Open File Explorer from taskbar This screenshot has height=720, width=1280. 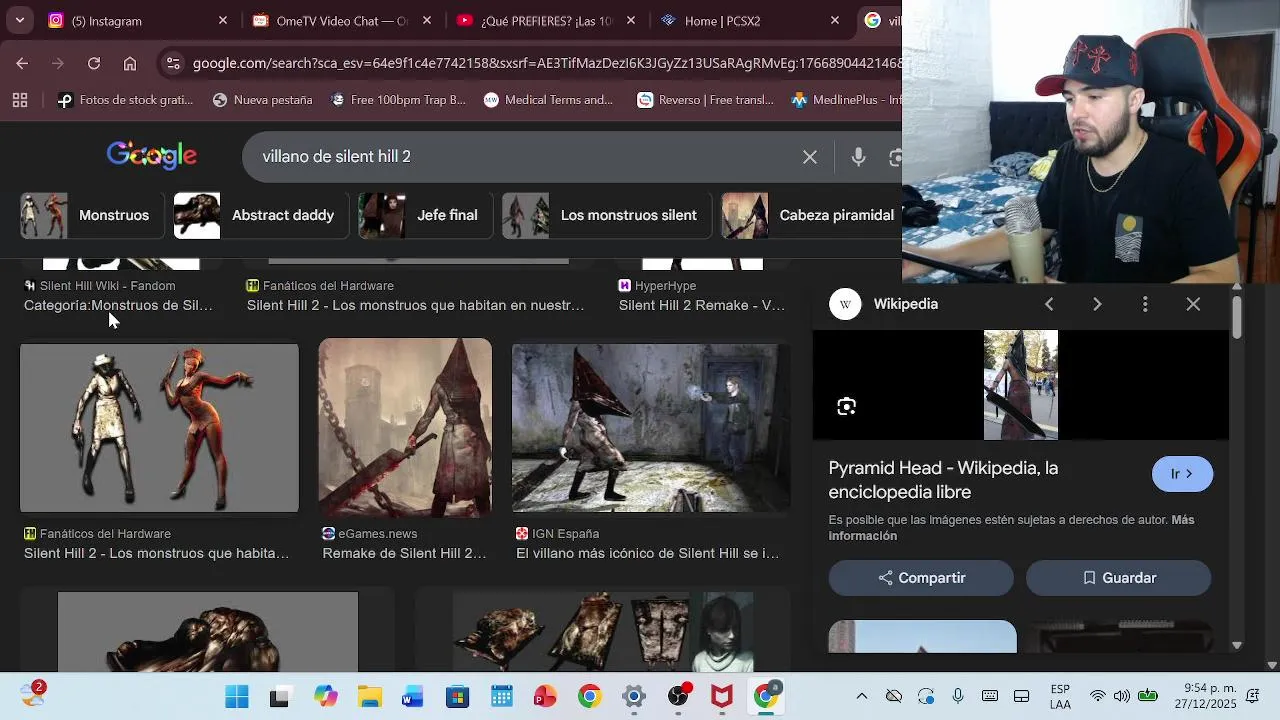pos(370,697)
